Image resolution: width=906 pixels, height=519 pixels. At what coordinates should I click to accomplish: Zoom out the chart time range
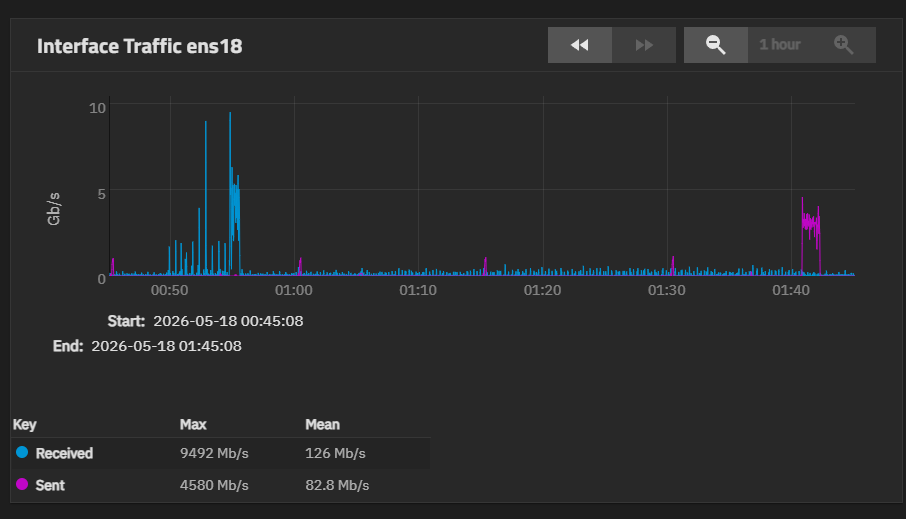coord(716,45)
